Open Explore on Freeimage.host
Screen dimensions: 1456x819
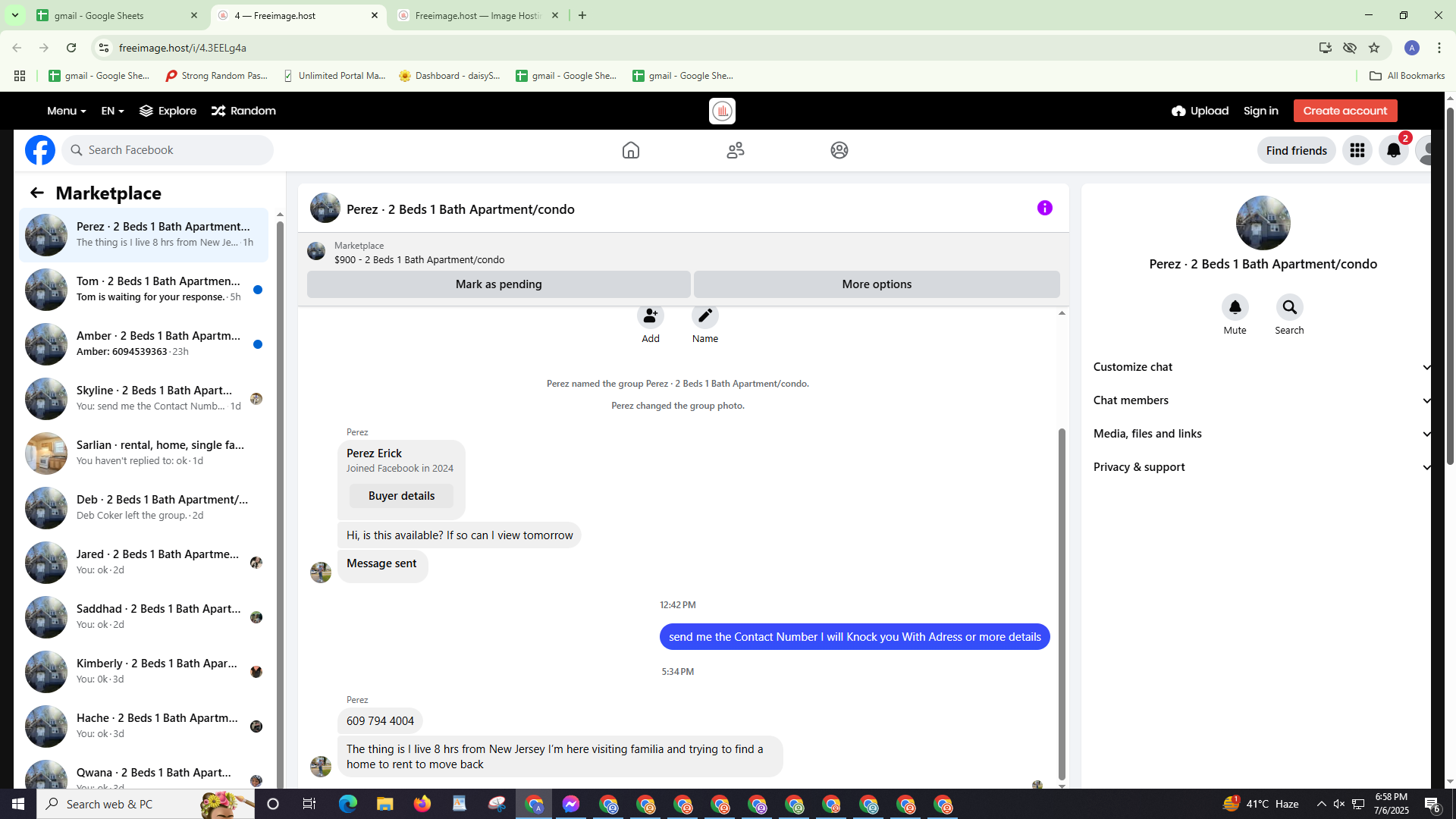[168, 111]
